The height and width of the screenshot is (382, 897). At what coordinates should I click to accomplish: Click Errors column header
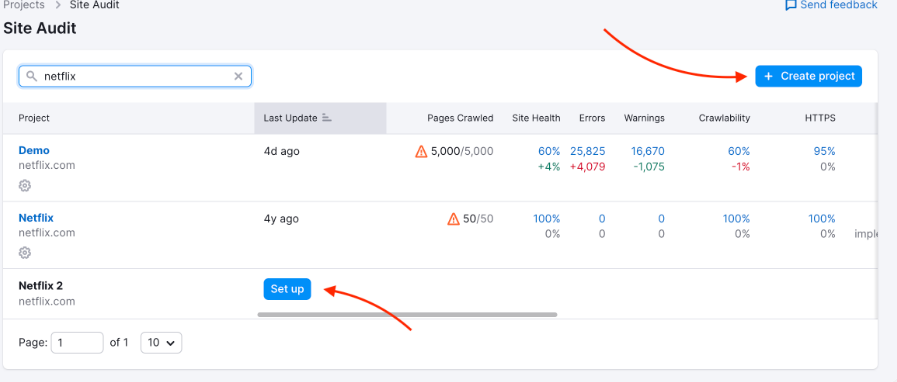coord(592,118)
